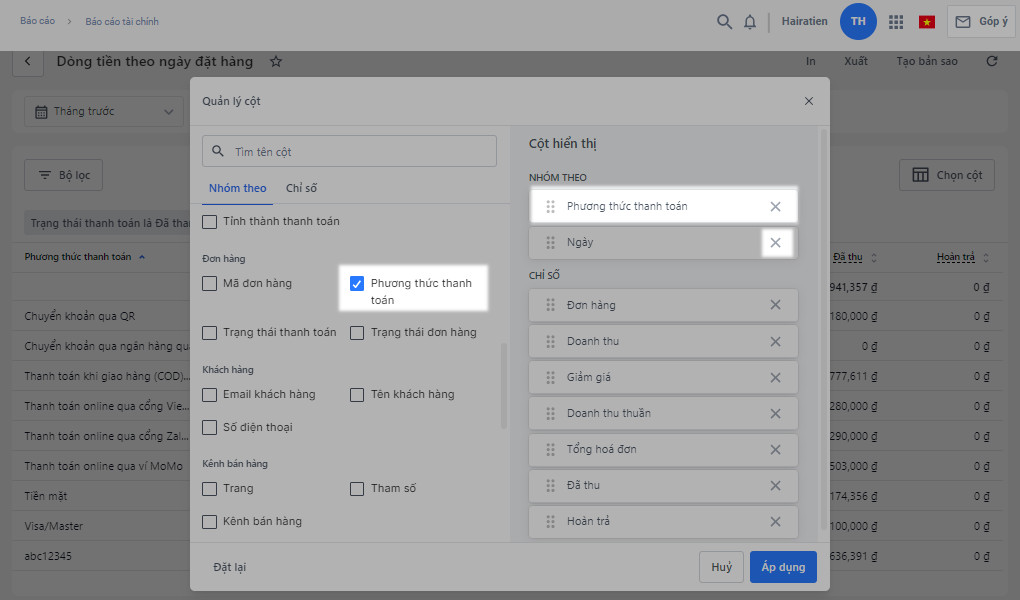This screenshot has height=600, width=1020.
Task: Remove the Hoàn trả metric column
Action: [x=775, y=521]
